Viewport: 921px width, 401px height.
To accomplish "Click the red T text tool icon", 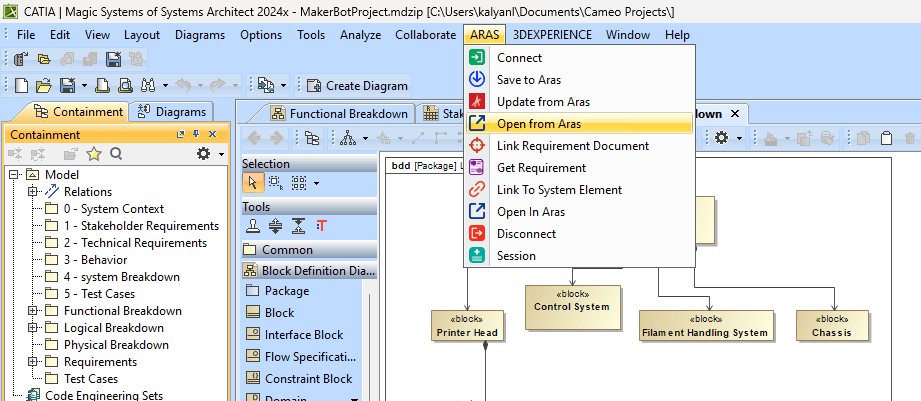I will [x=321, y=225].
